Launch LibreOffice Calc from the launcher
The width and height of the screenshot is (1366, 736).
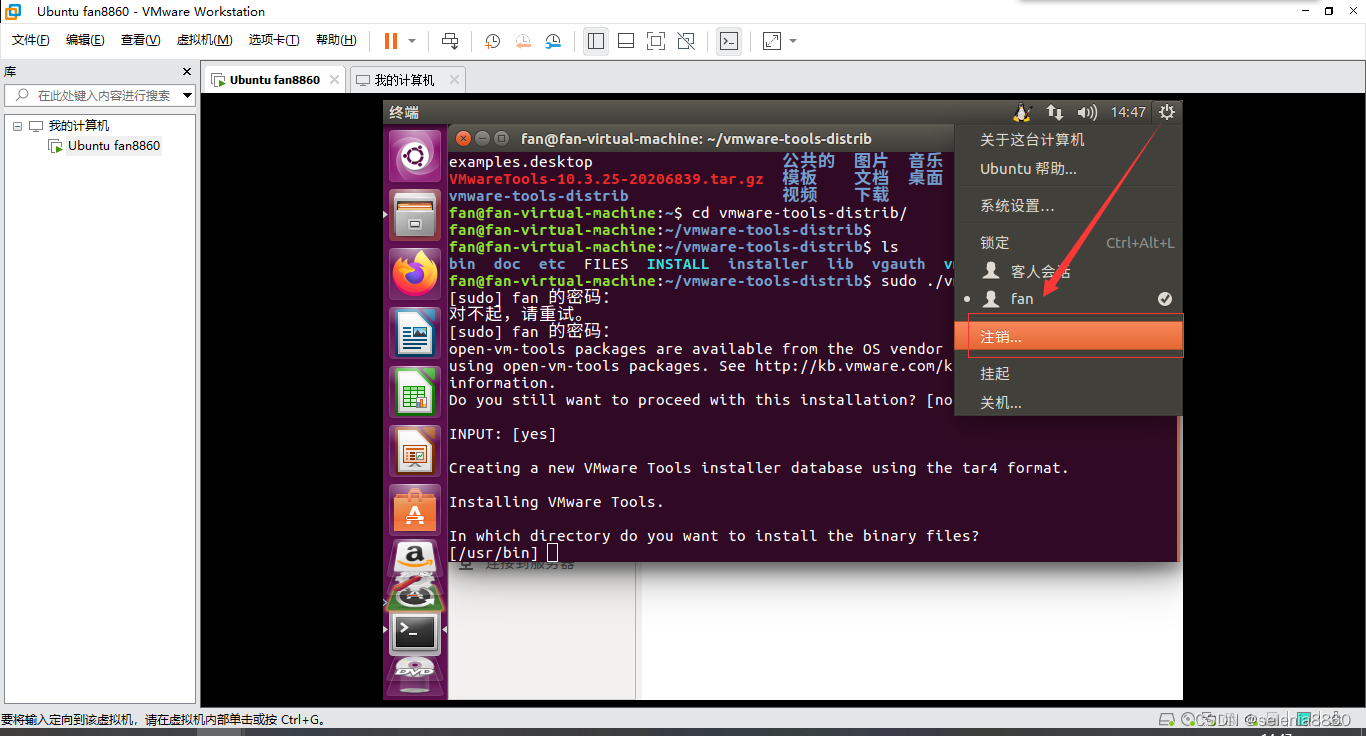[x=415, y=392]
